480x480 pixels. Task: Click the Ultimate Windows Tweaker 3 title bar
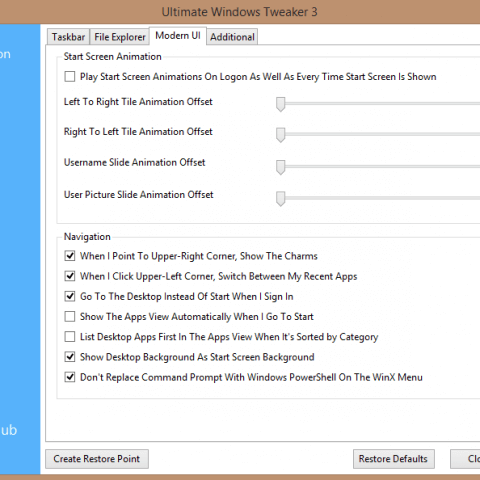(240, 12)
